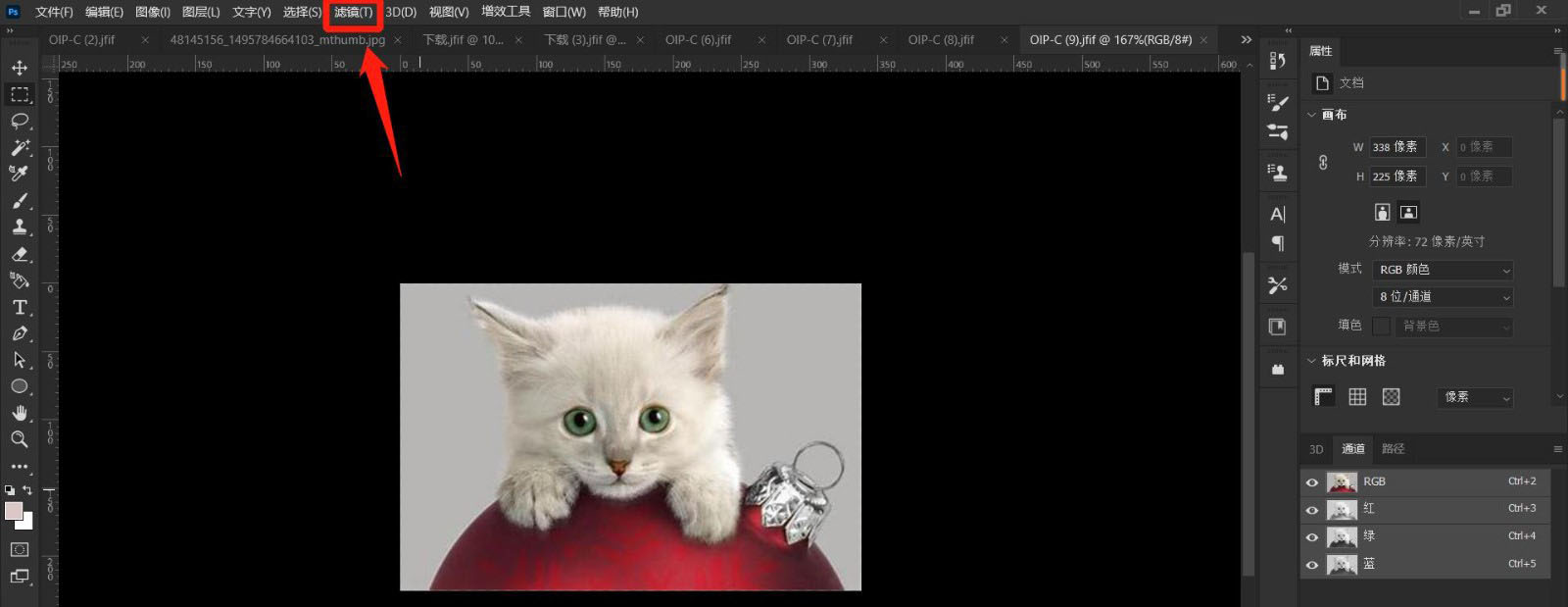The width and height of the screenshot is (1568, 607).
Task: Open the 8 位/通道 bit depth dropdown
Action: pos(1444,296)
